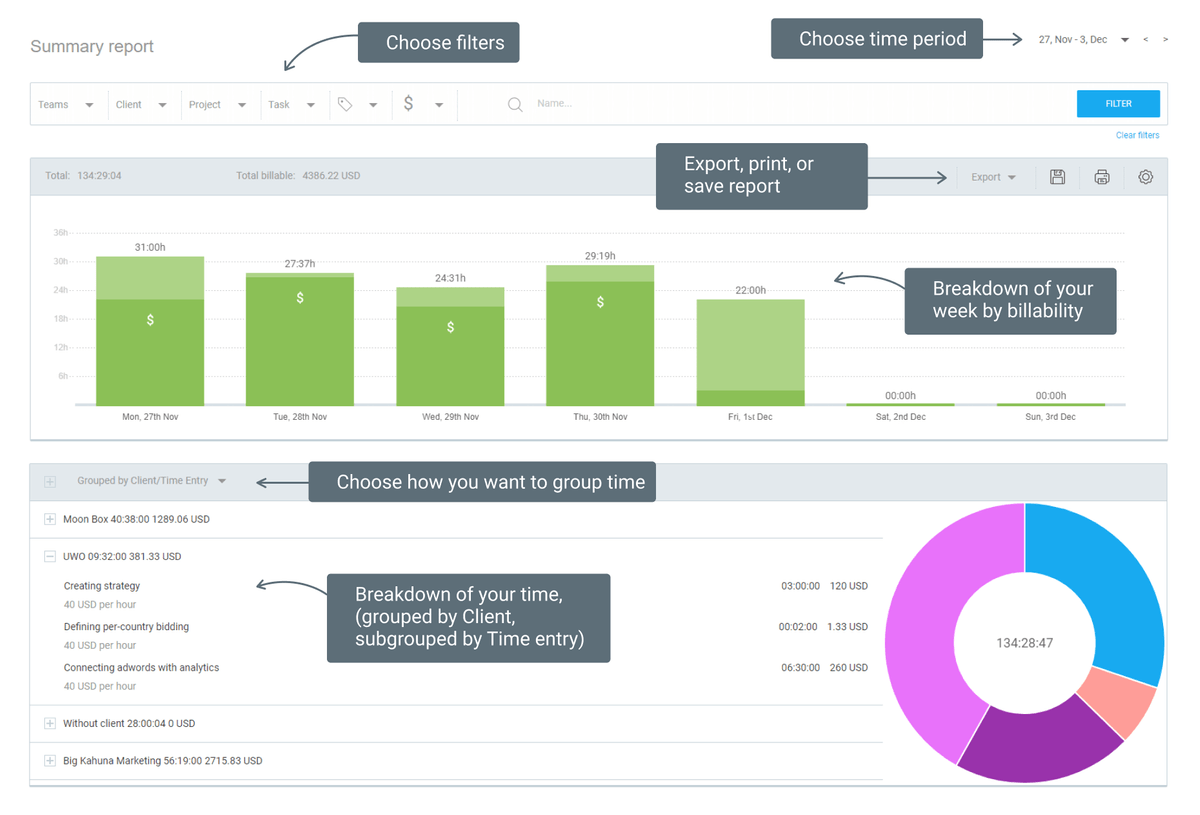Click the blue FILTER button
Screen dimensions: 1200x815
click(1118, 103)
